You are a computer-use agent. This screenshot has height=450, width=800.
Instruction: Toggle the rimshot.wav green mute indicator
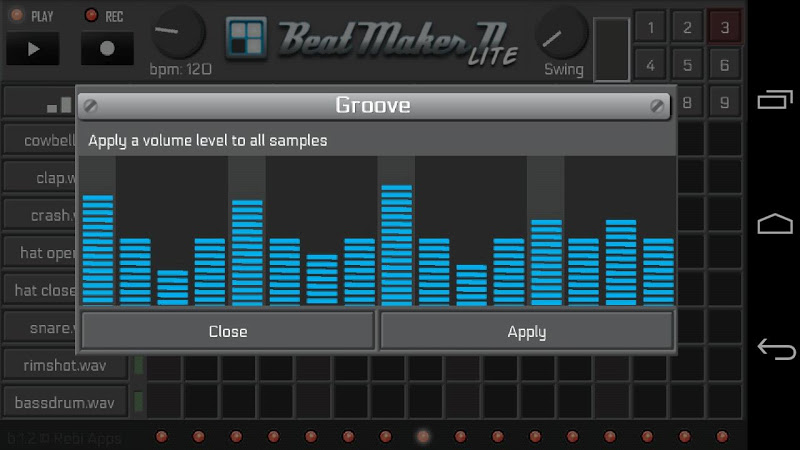pos(138,365)
